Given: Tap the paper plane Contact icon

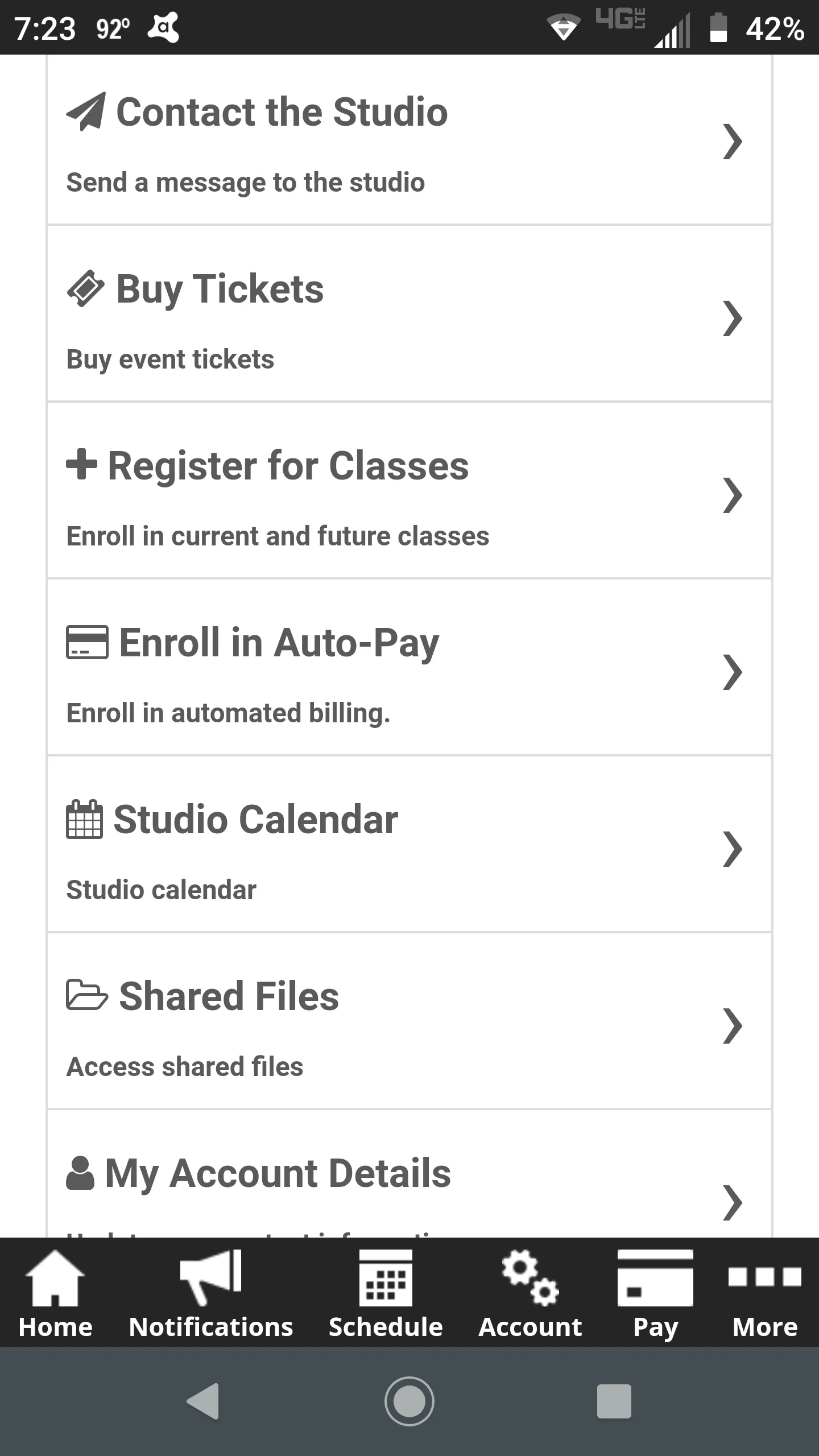Looking at the screenshot, I should [x=85, y=111].
